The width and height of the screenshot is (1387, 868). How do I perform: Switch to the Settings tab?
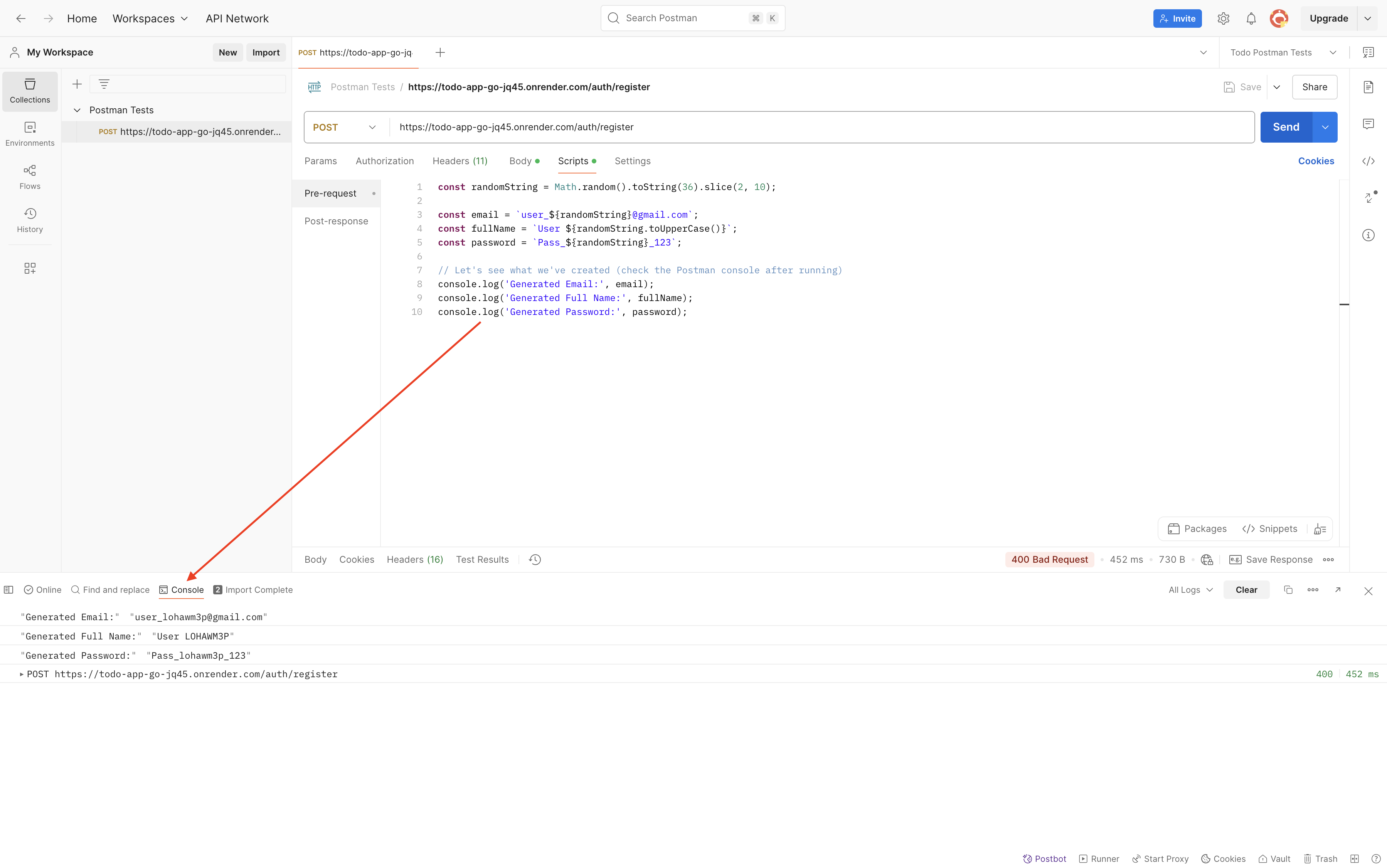click(x=632, y=161)
